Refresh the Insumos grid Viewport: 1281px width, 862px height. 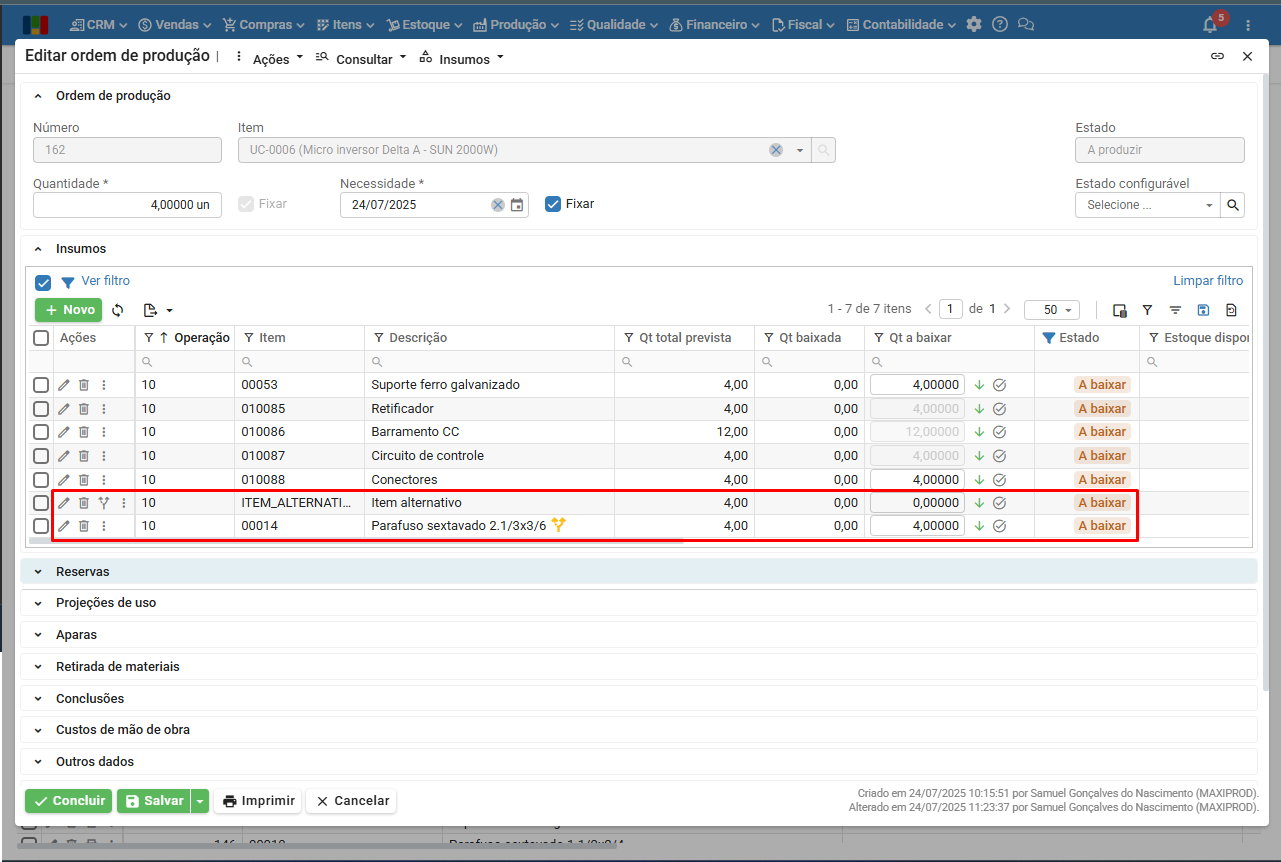(x=118, y=310)
